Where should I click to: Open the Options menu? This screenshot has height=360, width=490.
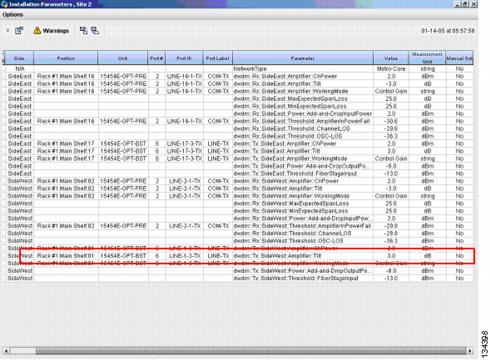click(13, 15)
